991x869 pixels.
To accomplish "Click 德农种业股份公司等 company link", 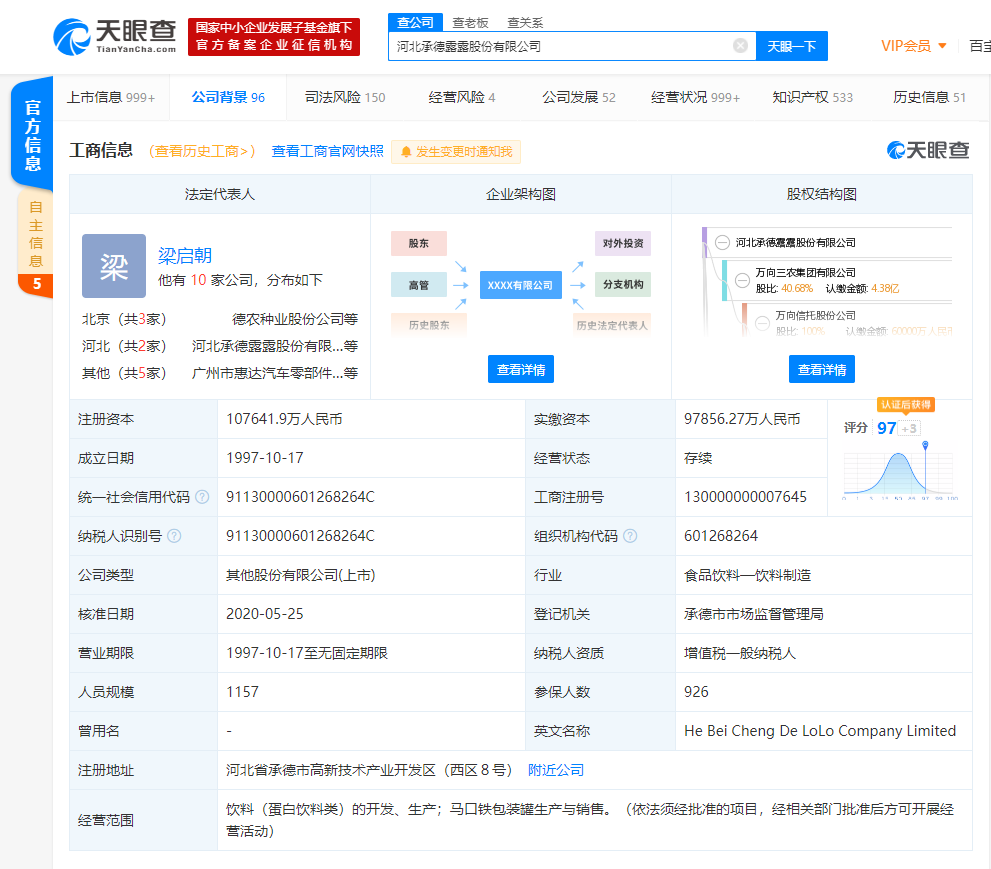I will point(295,319).
